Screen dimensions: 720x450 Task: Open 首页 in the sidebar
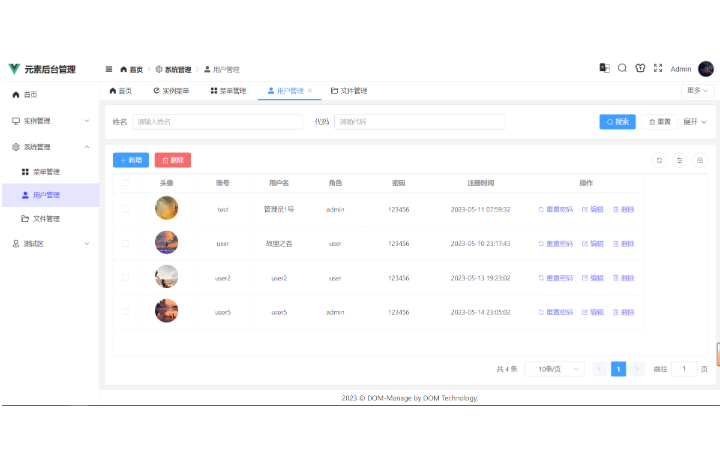click(x=51, y=95)
